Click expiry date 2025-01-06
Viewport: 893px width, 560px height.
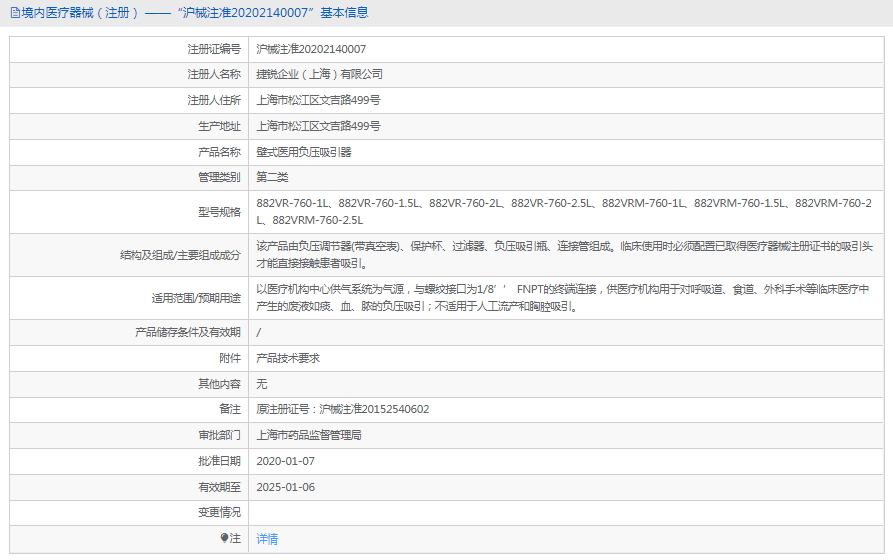pyautogui.click(x=285, y=487)
